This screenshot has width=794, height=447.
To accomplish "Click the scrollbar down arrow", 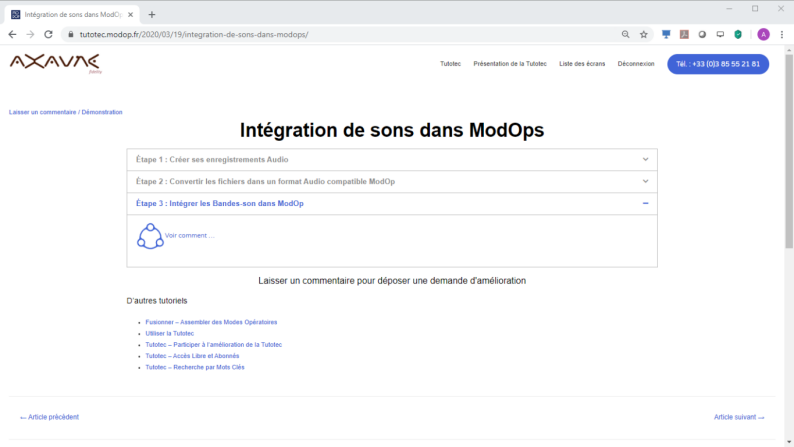I will (x=789, y=442).
